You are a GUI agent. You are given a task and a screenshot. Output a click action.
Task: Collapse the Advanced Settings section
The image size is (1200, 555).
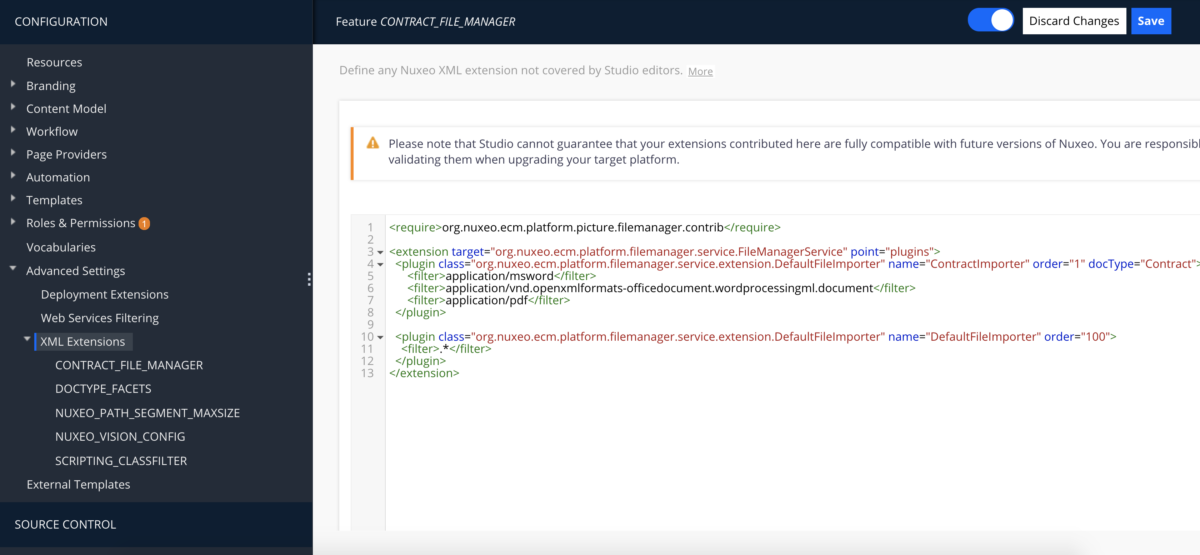13,270
